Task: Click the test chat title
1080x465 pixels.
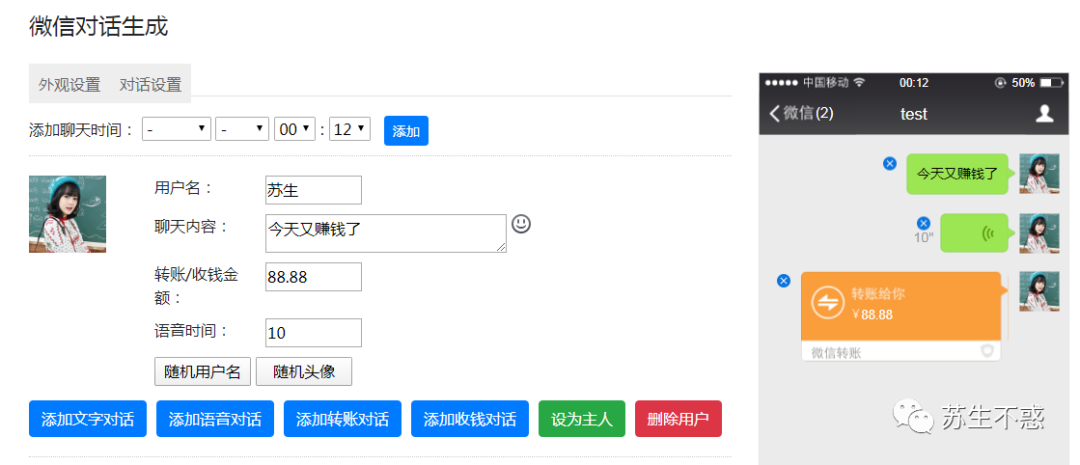Action: tap(914, 114)
